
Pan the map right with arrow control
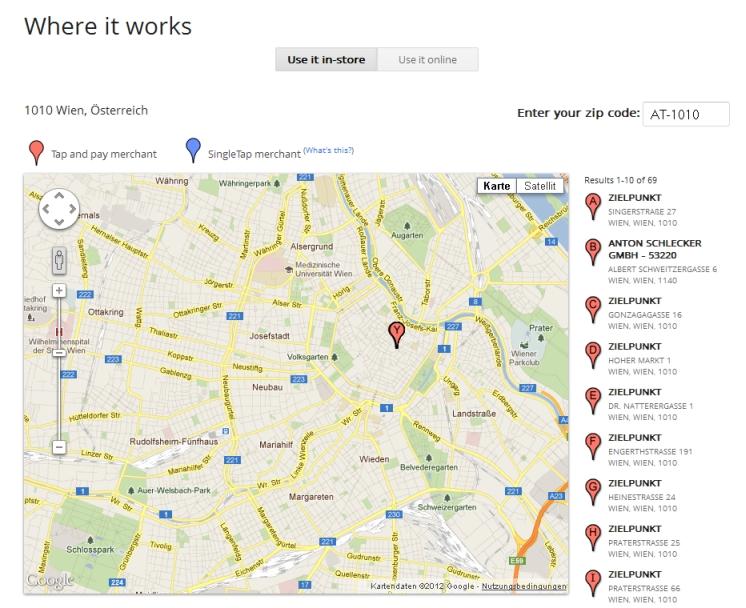pyautogui.click(x=72, y=208)
